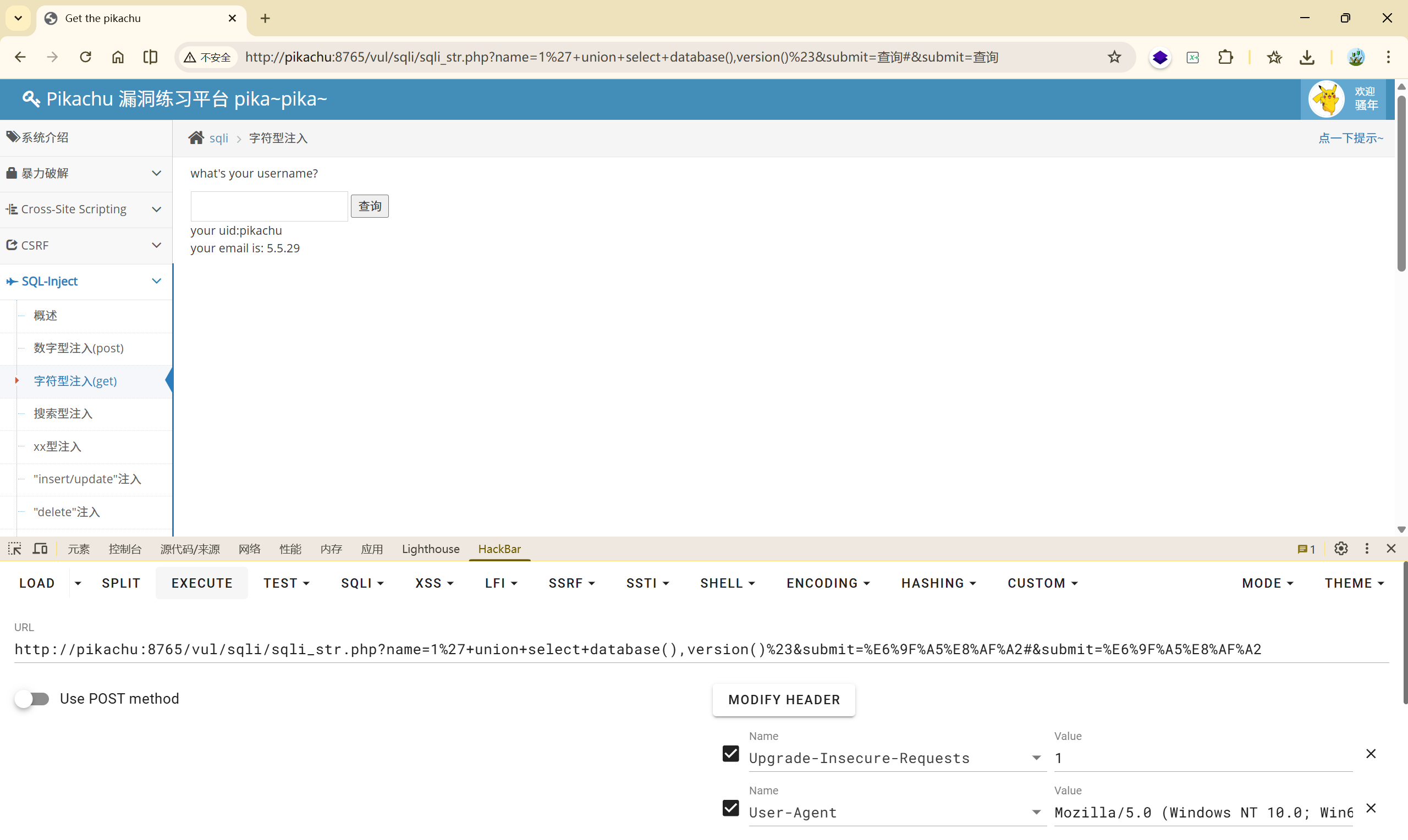Click the 点一下提示~ hint link
This screenshot has height=840, width=1408.
[1350, 138]
